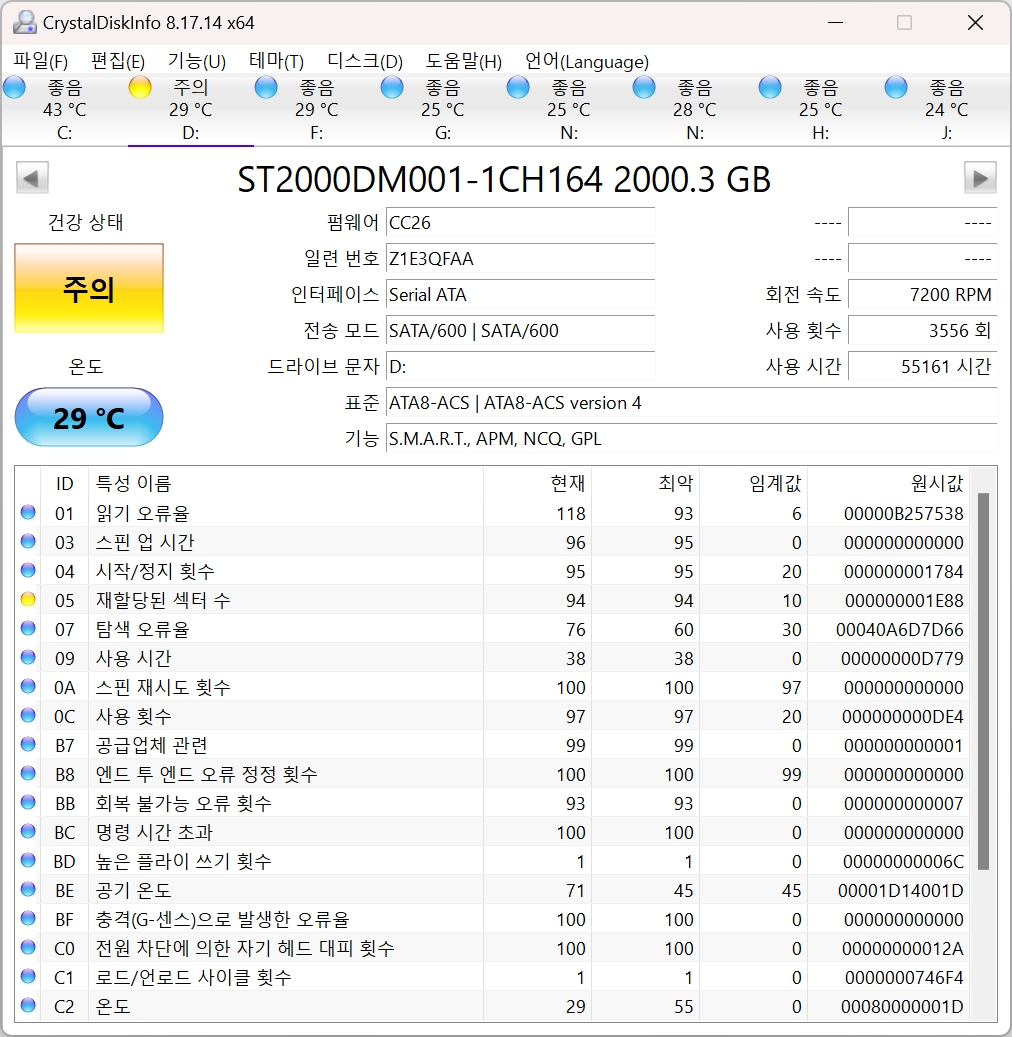Click the yellow status dot for attribute 05

click(x=28, y=600)
